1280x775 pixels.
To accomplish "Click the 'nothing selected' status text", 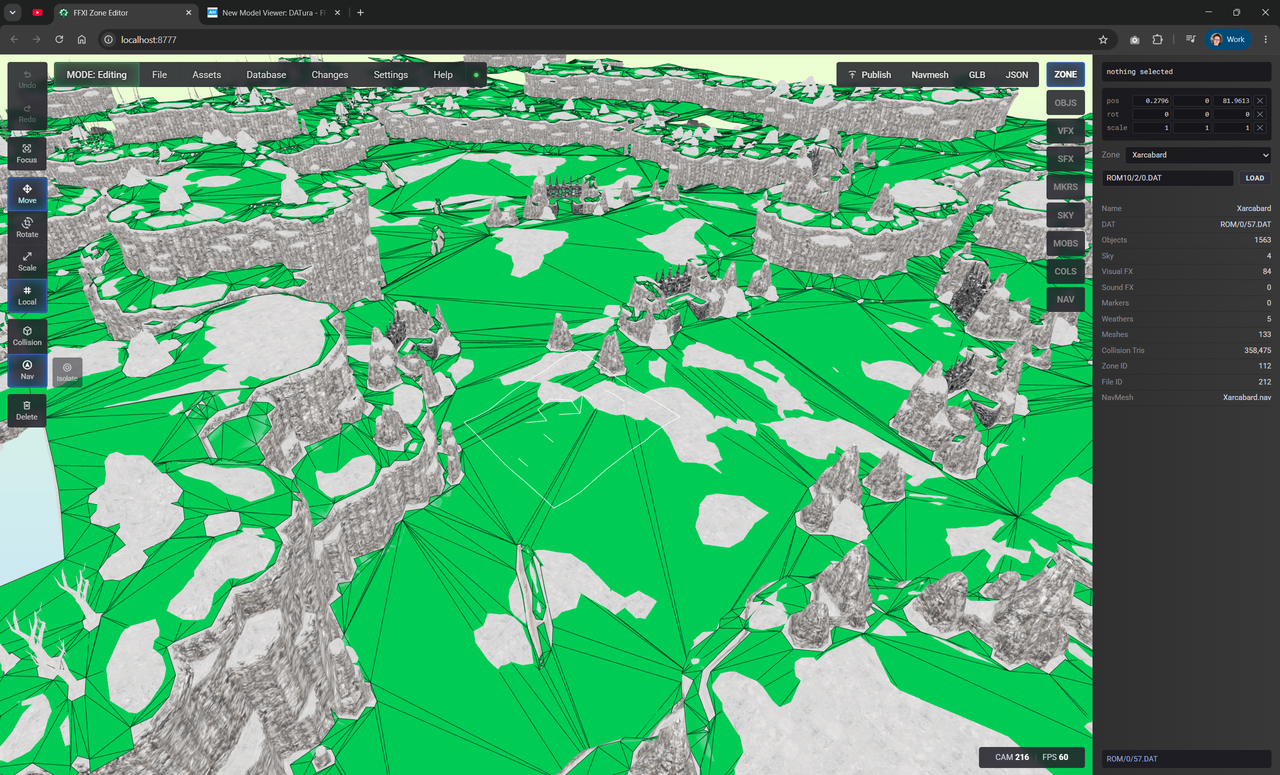I will (x=1139, y=72).
